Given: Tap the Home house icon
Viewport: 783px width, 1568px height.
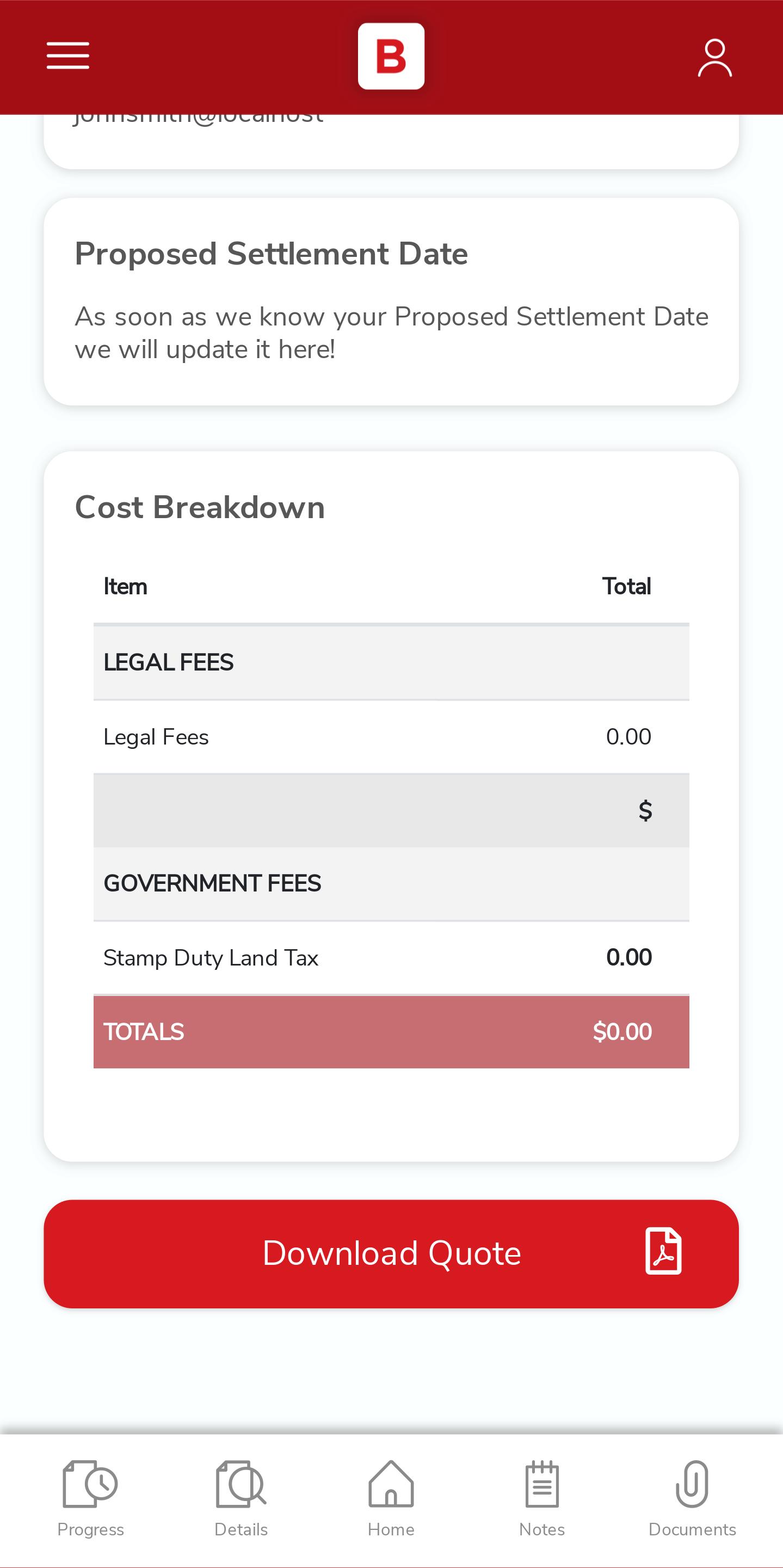Looking at the screenshot, I should (x=391, y=1484).
